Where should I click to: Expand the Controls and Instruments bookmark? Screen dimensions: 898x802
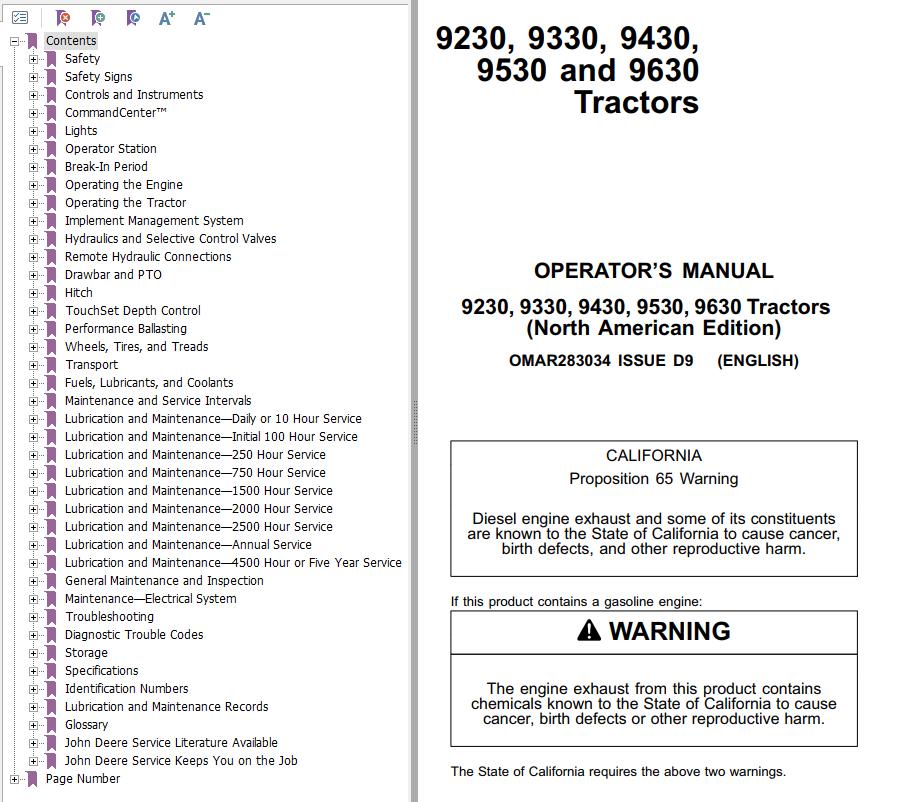point(33,95)
